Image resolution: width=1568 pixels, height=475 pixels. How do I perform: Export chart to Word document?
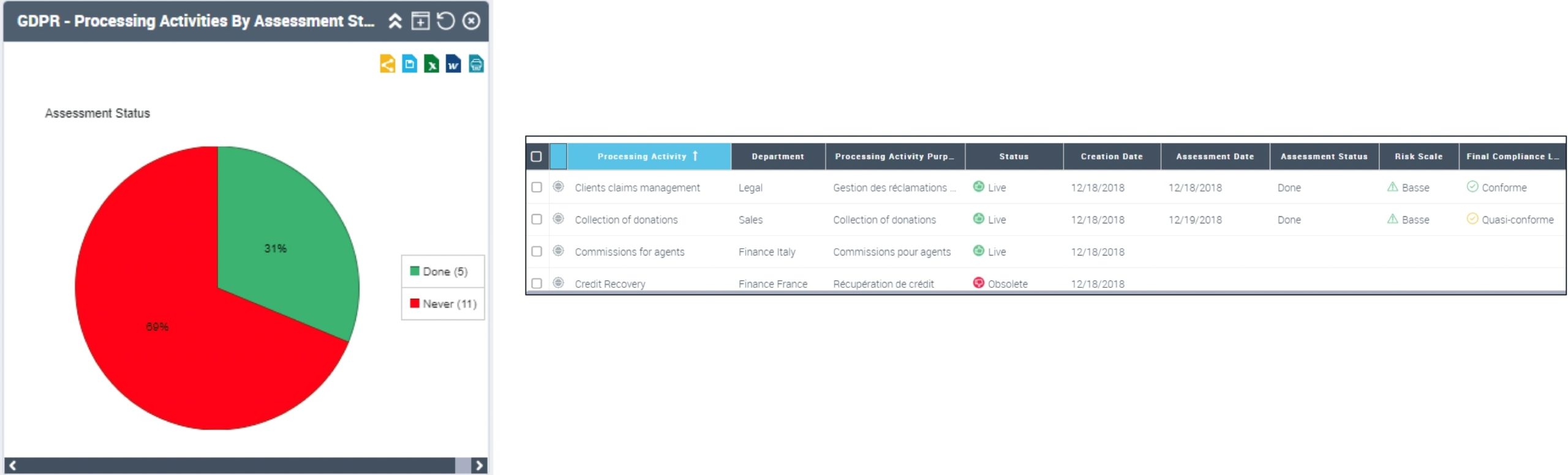click(x=453, y=64)
